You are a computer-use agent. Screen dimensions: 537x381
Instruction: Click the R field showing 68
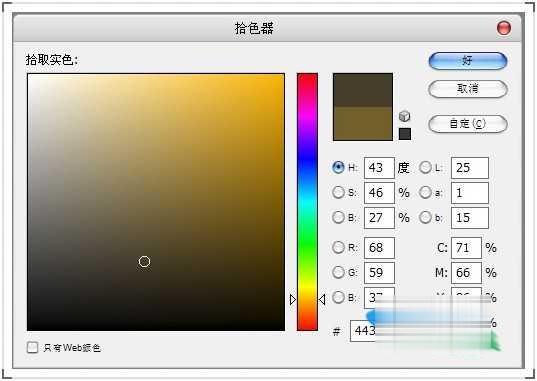click(x=379, y=248)
